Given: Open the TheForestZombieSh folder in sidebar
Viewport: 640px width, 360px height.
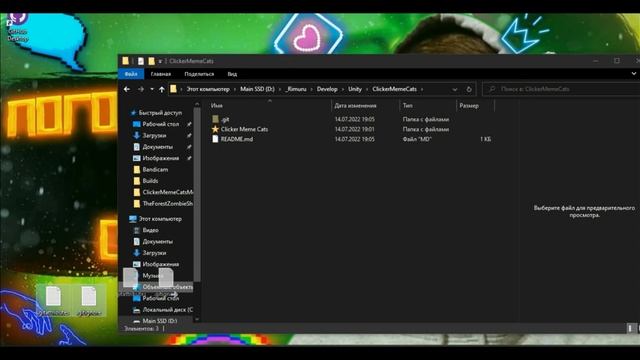Looking at the screenshot, I should point(167,203).
